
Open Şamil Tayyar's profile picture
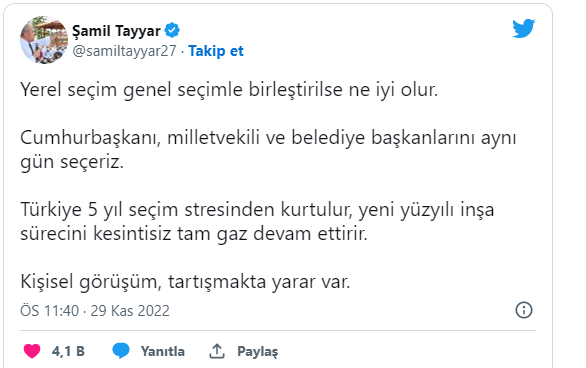(x=44, y=40)
